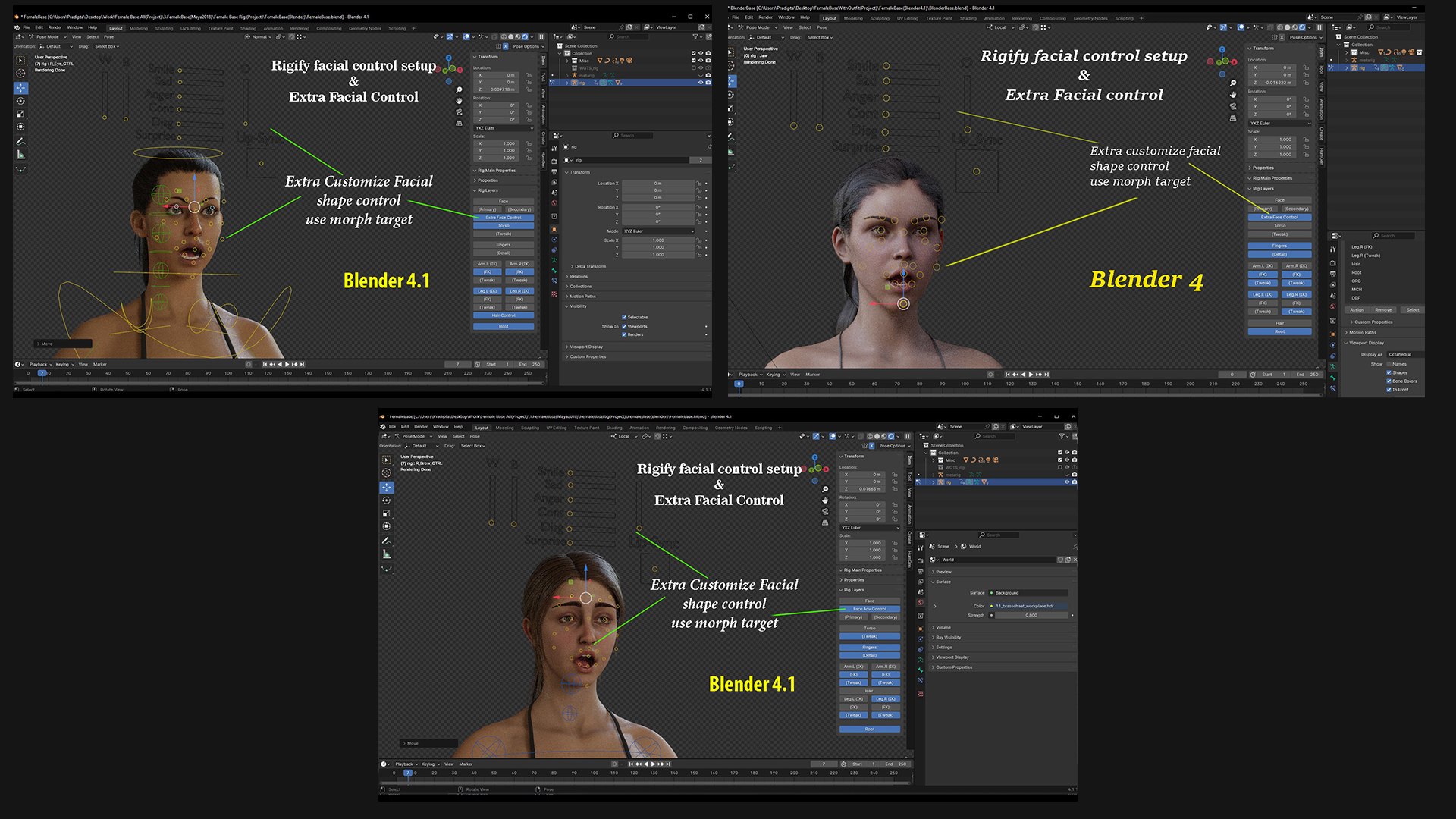Expand Volume panel in bottom window
Image resolution: width=1456 pixels, height=819 pixels.
tap(941, 627)
